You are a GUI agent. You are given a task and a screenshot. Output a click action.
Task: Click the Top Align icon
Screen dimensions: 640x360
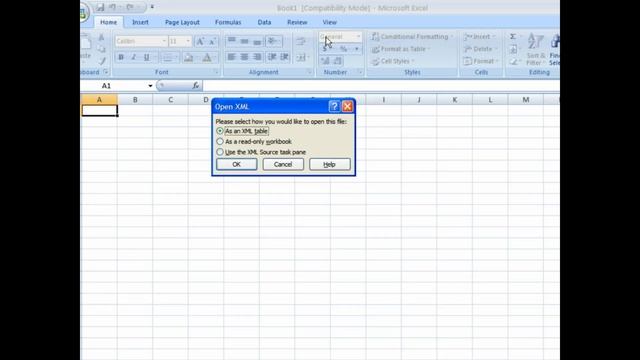tap(231, 41)
